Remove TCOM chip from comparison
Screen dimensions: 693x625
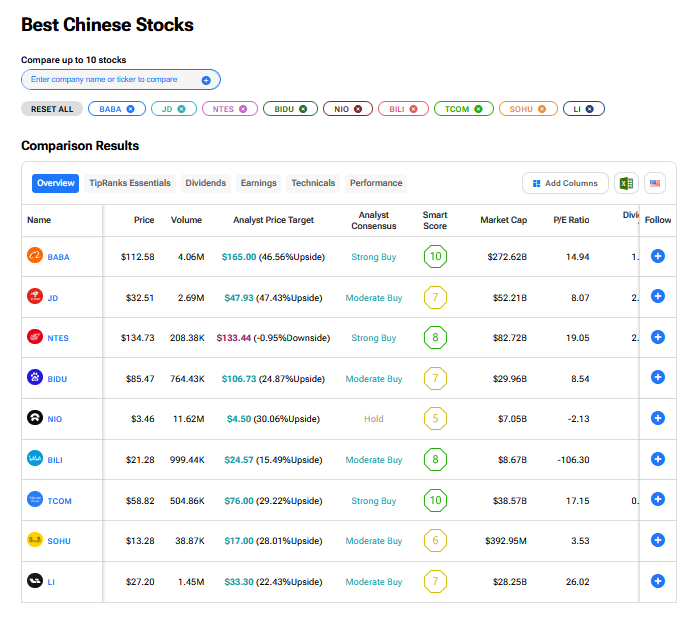point(478,109)
